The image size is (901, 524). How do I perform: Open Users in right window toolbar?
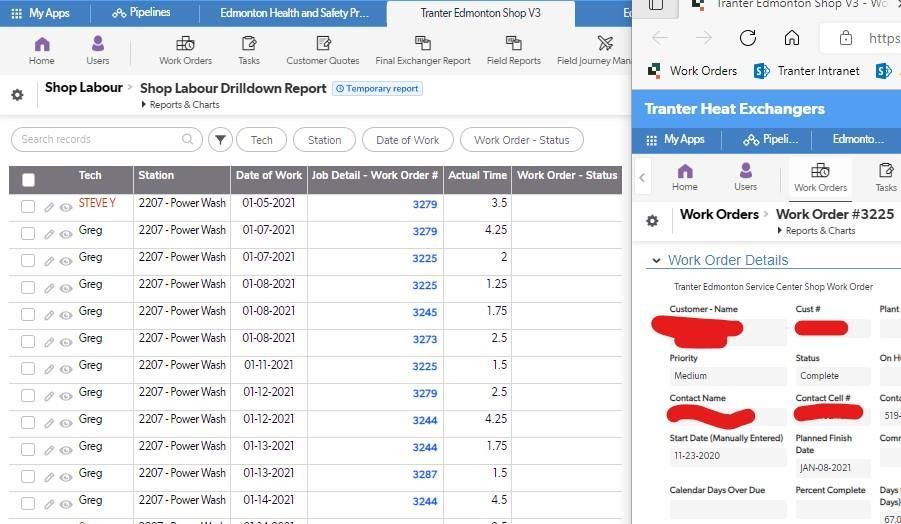click(x=745, y=177)
